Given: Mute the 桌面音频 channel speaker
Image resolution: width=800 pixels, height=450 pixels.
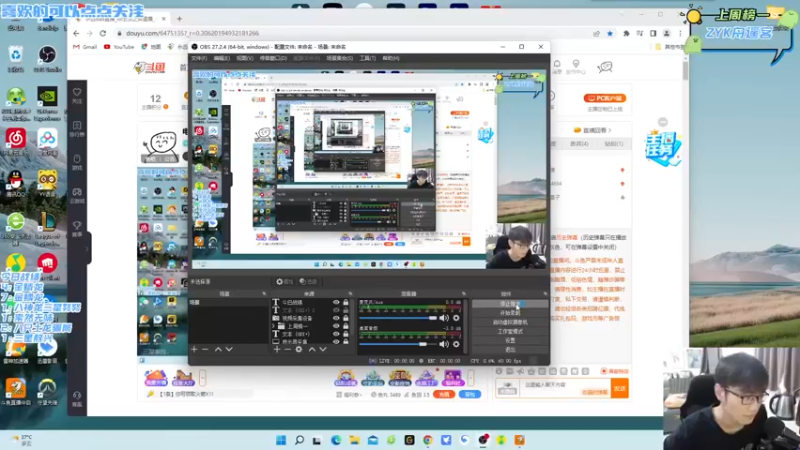Looking at the screenshot, I should pos(444,344).
